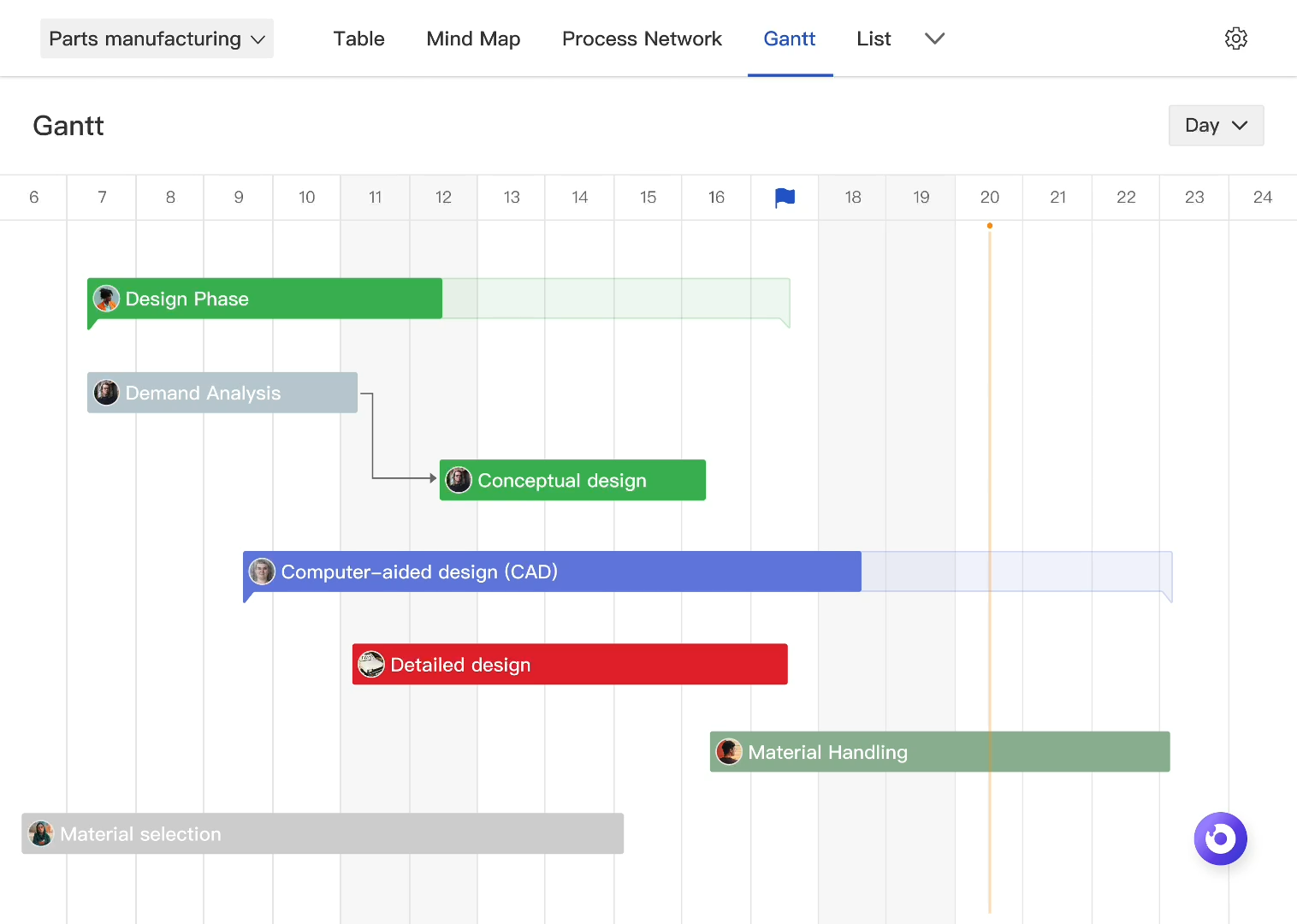Select the Conceptual design task bar
Image resolution: width=1297 pixels, height=924 pixels.
pos(572,480)
